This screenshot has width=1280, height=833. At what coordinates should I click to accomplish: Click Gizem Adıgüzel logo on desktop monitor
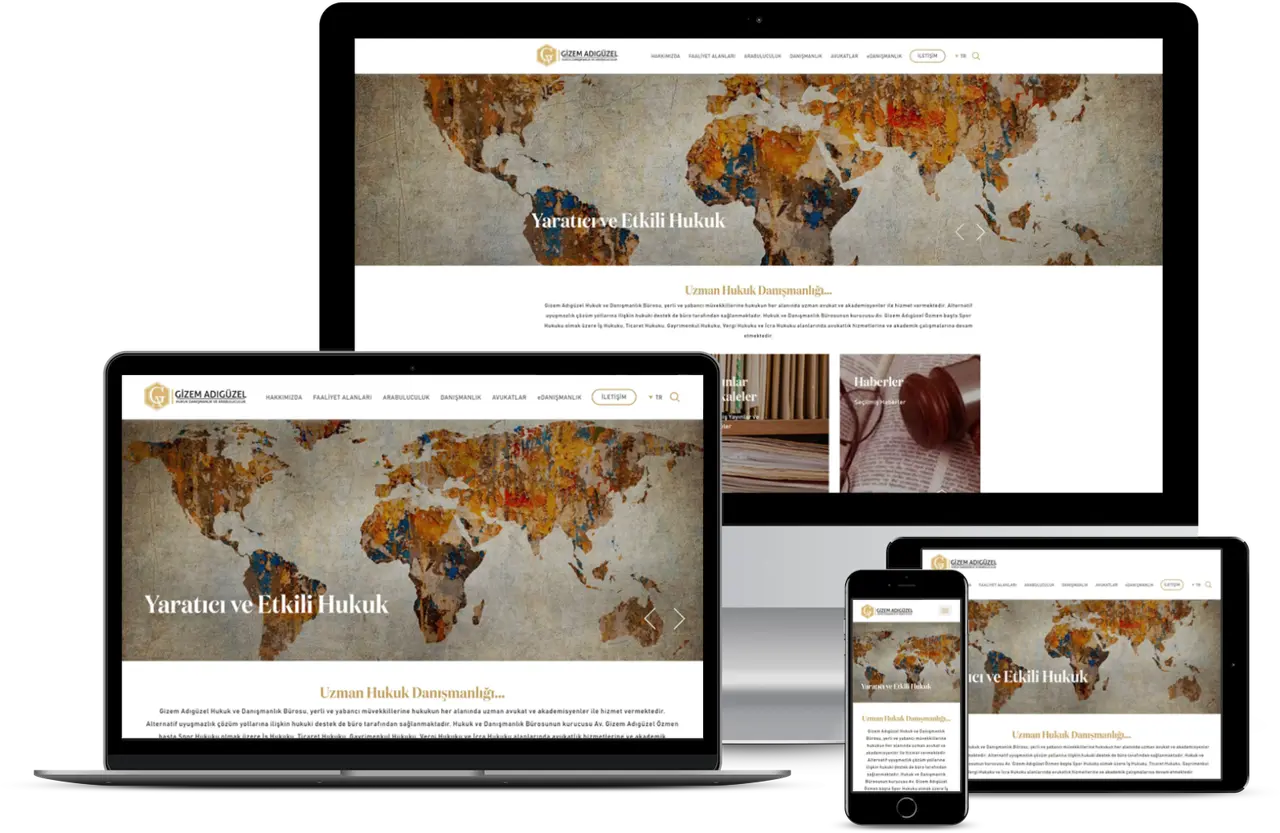click(x=577, y=55)
